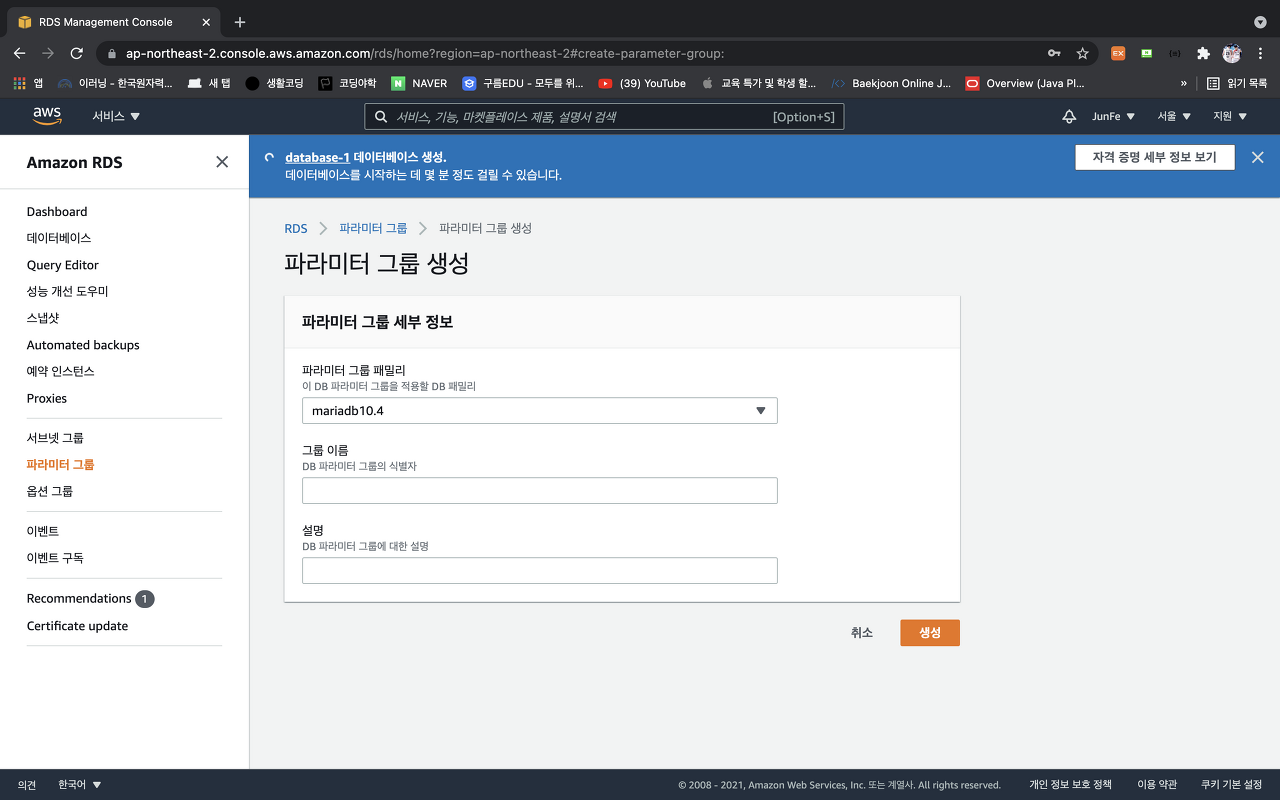Viewport: 1280px width, 800px height.
Task: Click the orange 생성 create button
Action: tap(930, 633)
